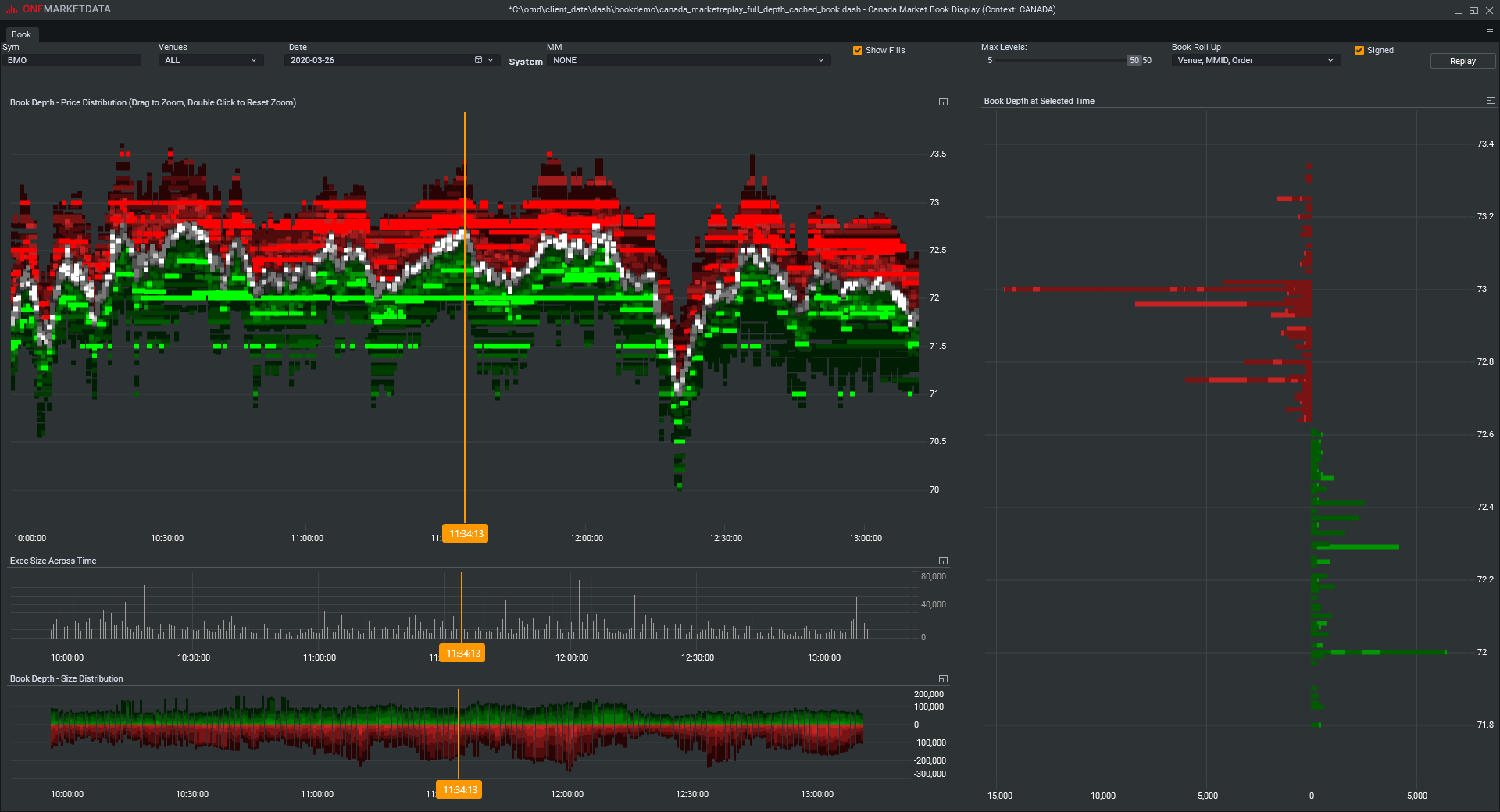Open the Date dropdown arrow
1500x812 pixels.
[x=491, y=60]
